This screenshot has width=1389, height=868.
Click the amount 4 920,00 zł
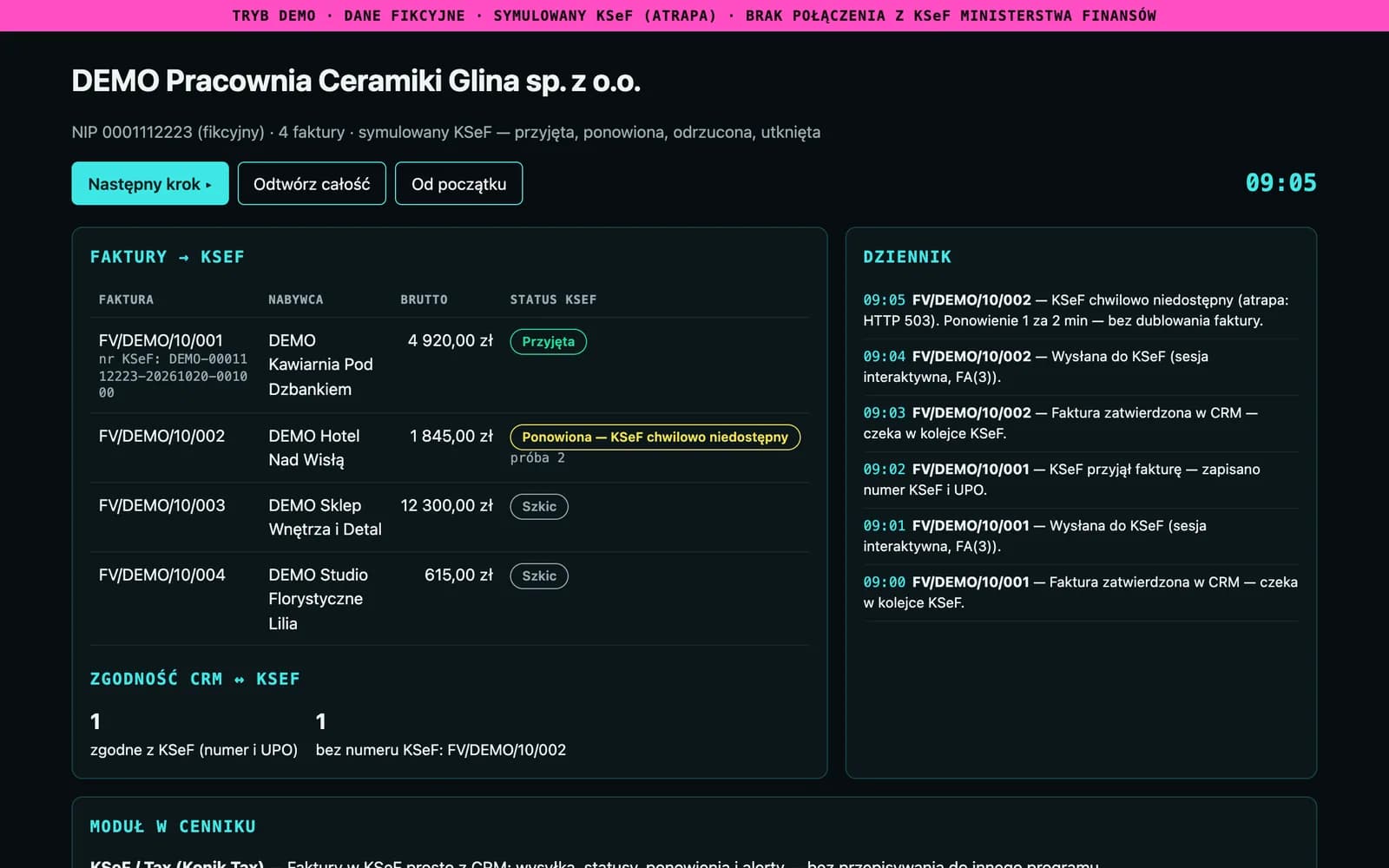[451, 340]
